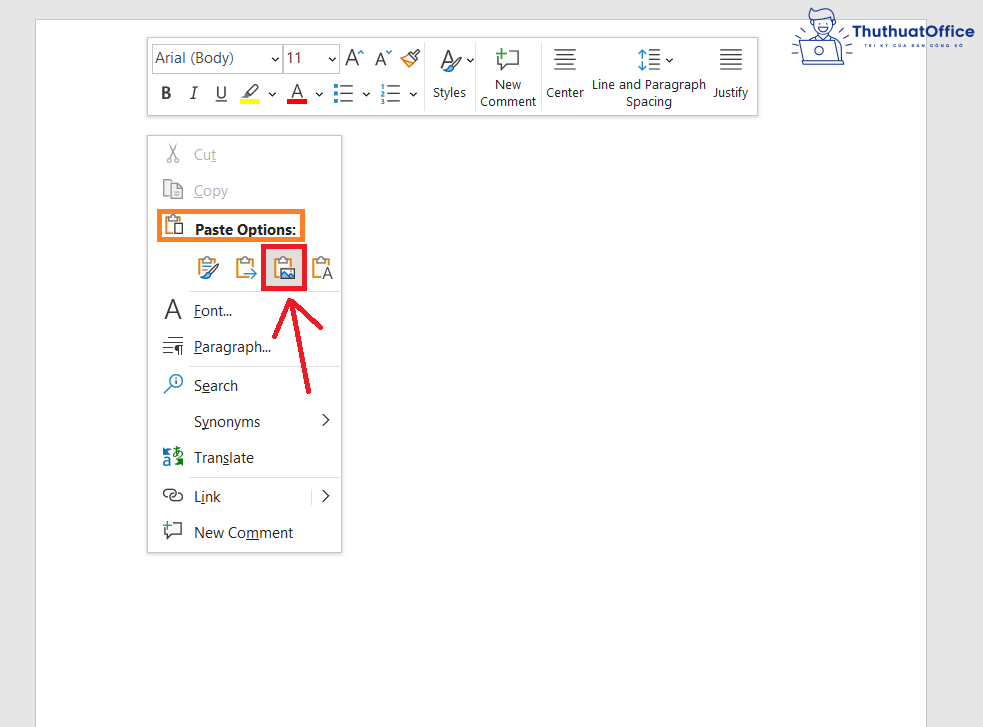Apply red font color

(x=297, y=93)
